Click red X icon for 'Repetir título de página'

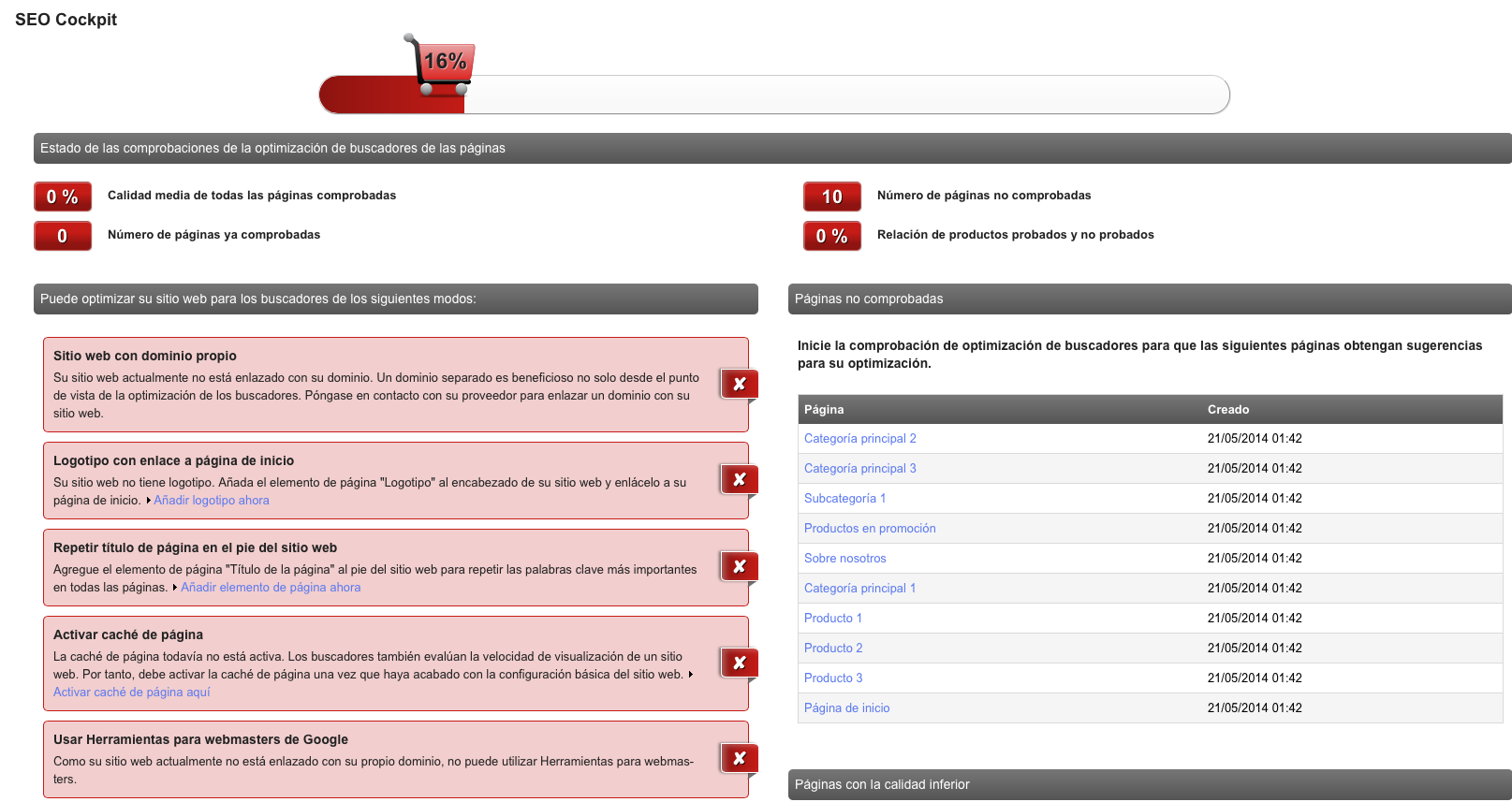point(739,566)
